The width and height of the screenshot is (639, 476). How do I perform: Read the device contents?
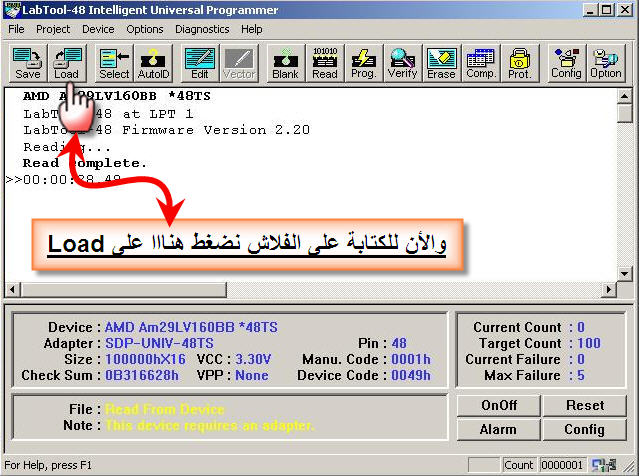(325, 63)
